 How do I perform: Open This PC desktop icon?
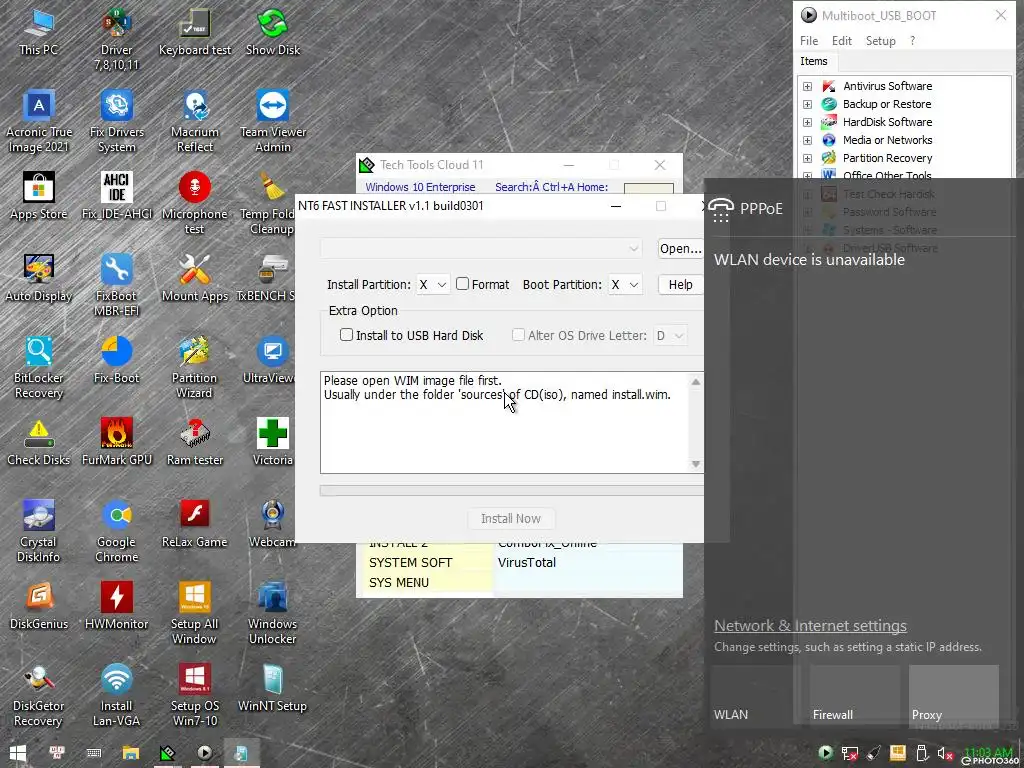click(39, 31)
